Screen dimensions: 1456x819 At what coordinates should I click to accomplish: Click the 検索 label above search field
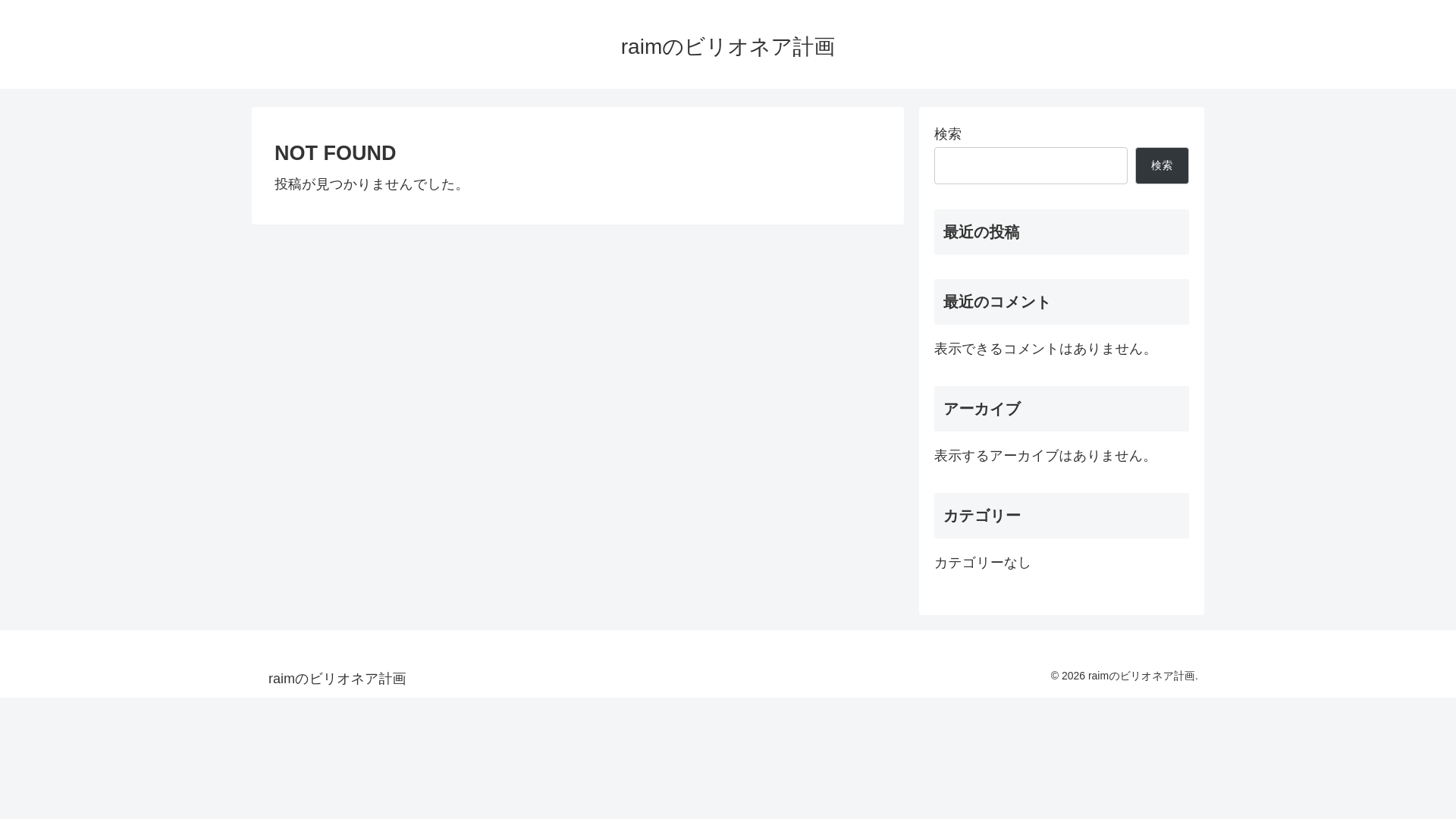(x=948, y=134)
